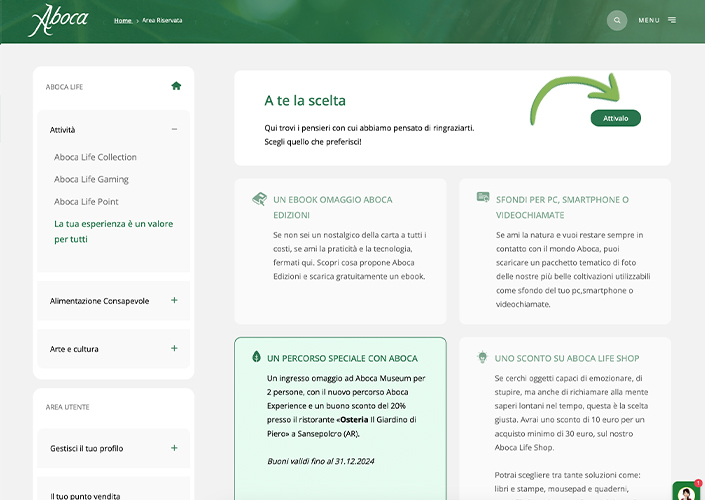This screenshot has width=705, height=500.
Task: Expand Gestisci il tuo profilo
Action: [x=174, y=448]
